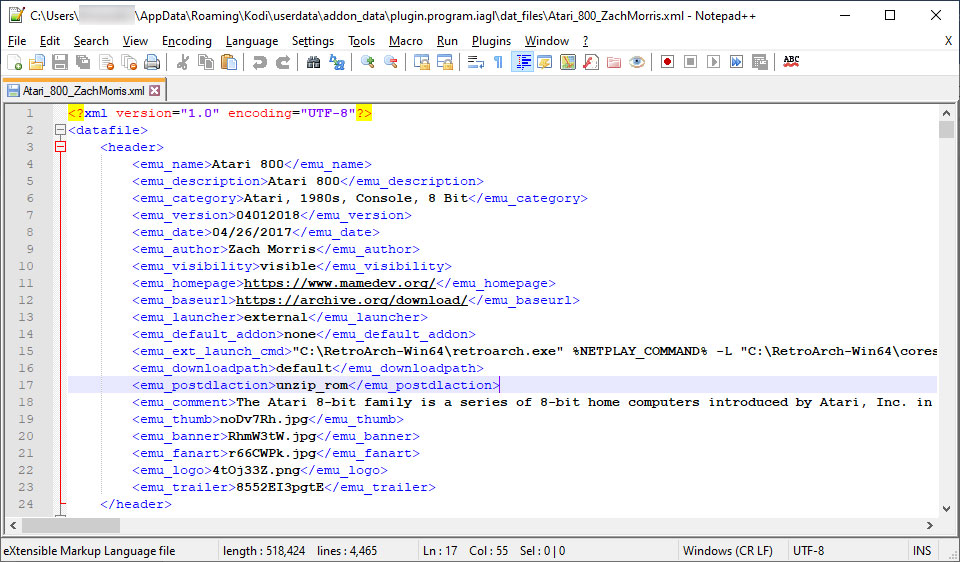Open the Settings menu
Image resolution: width=960 pixels, height=562 pixels.
[313, 41]
